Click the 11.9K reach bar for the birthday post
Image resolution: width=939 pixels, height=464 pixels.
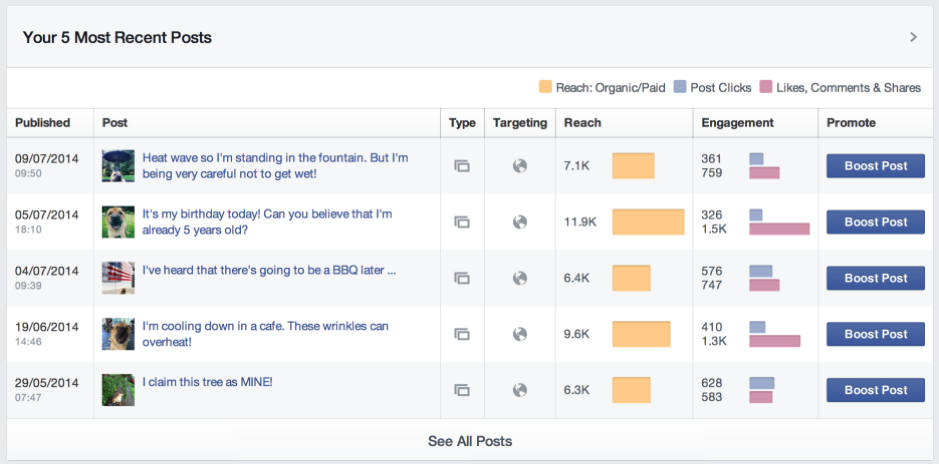[x=648, y=222]
